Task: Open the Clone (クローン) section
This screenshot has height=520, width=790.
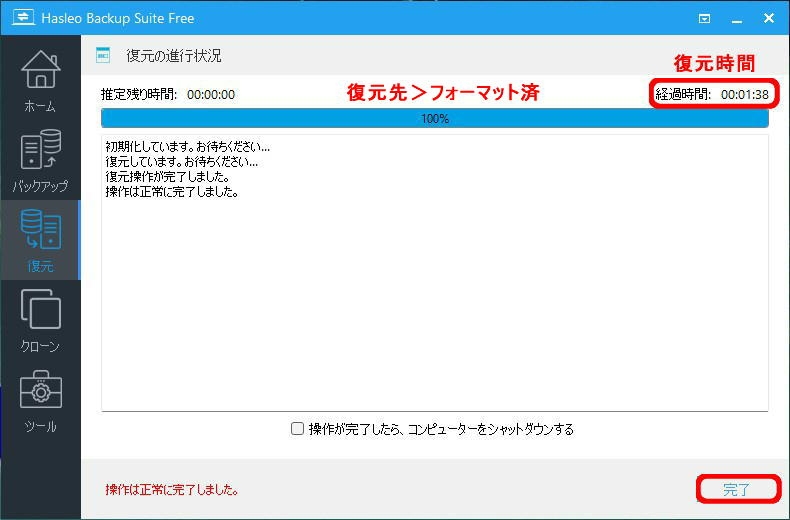Action: pos(40,320)
